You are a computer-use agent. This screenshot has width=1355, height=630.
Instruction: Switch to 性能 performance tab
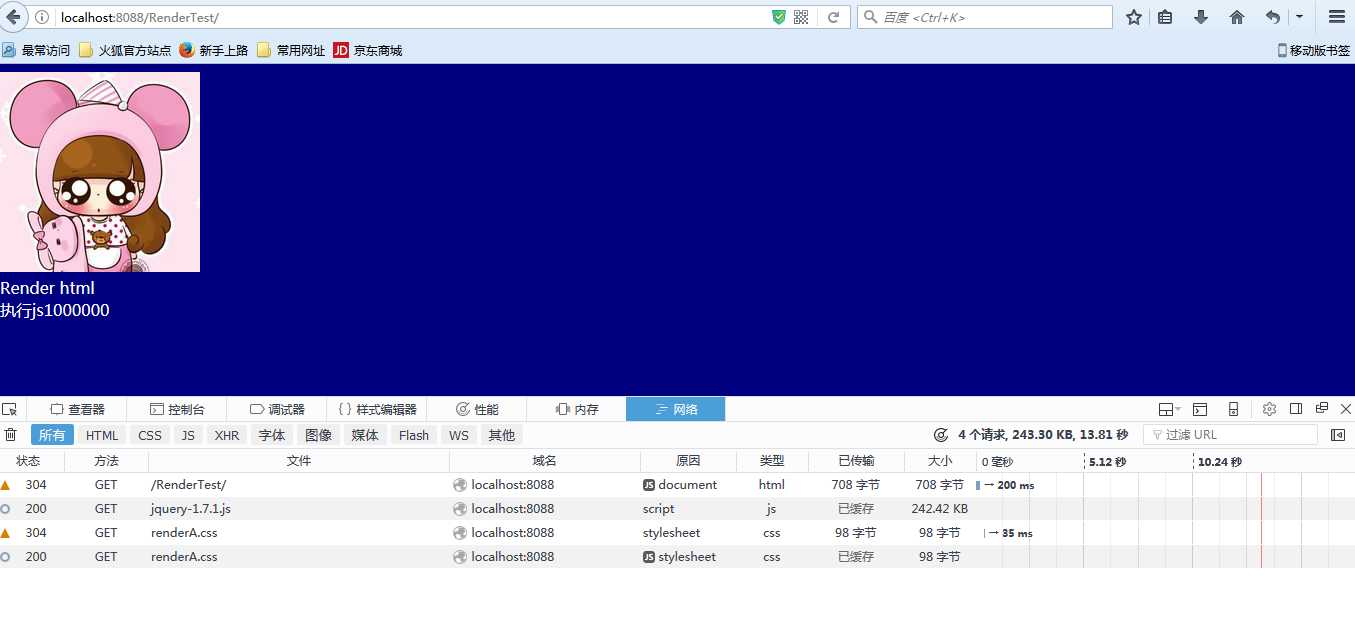pos(477,409)
